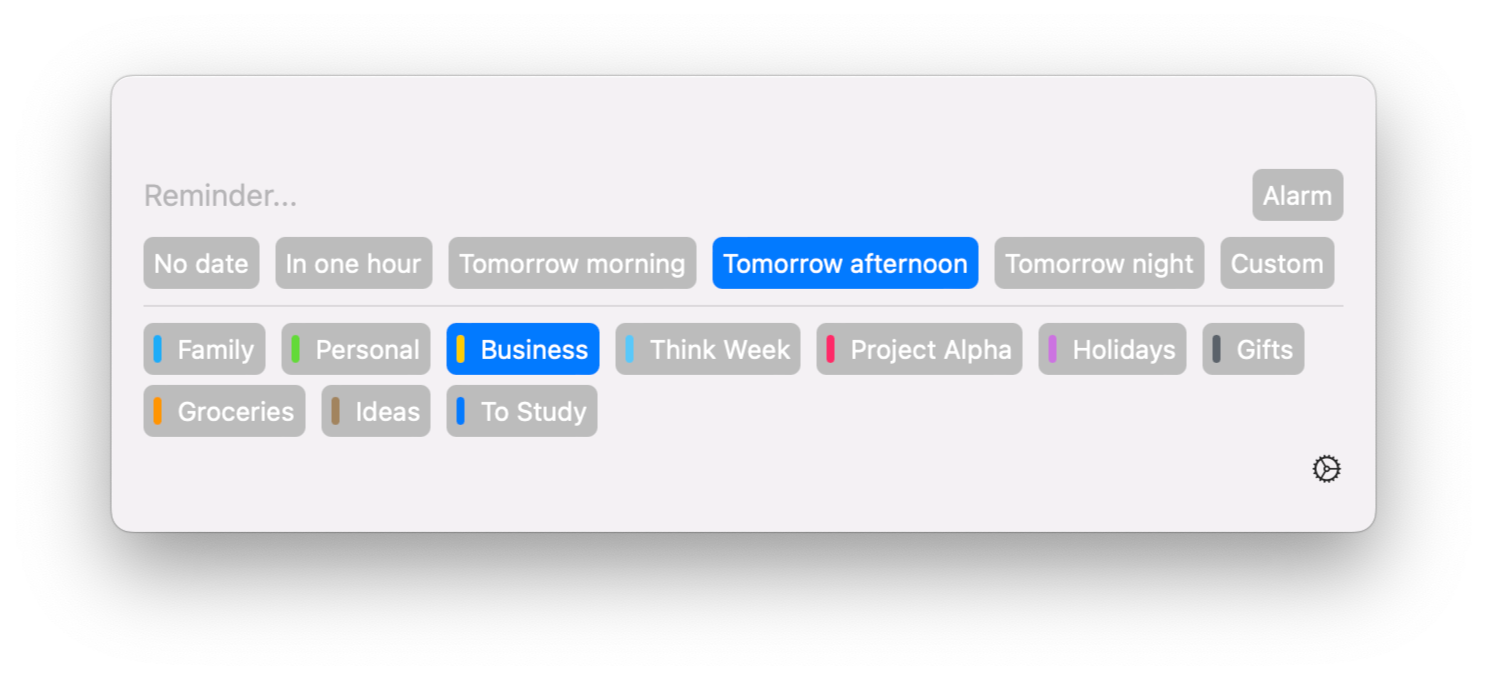Set reminder for Tomorrow morning
The width and height of the screenshot is (1487, 679).
tap(572, 264)
